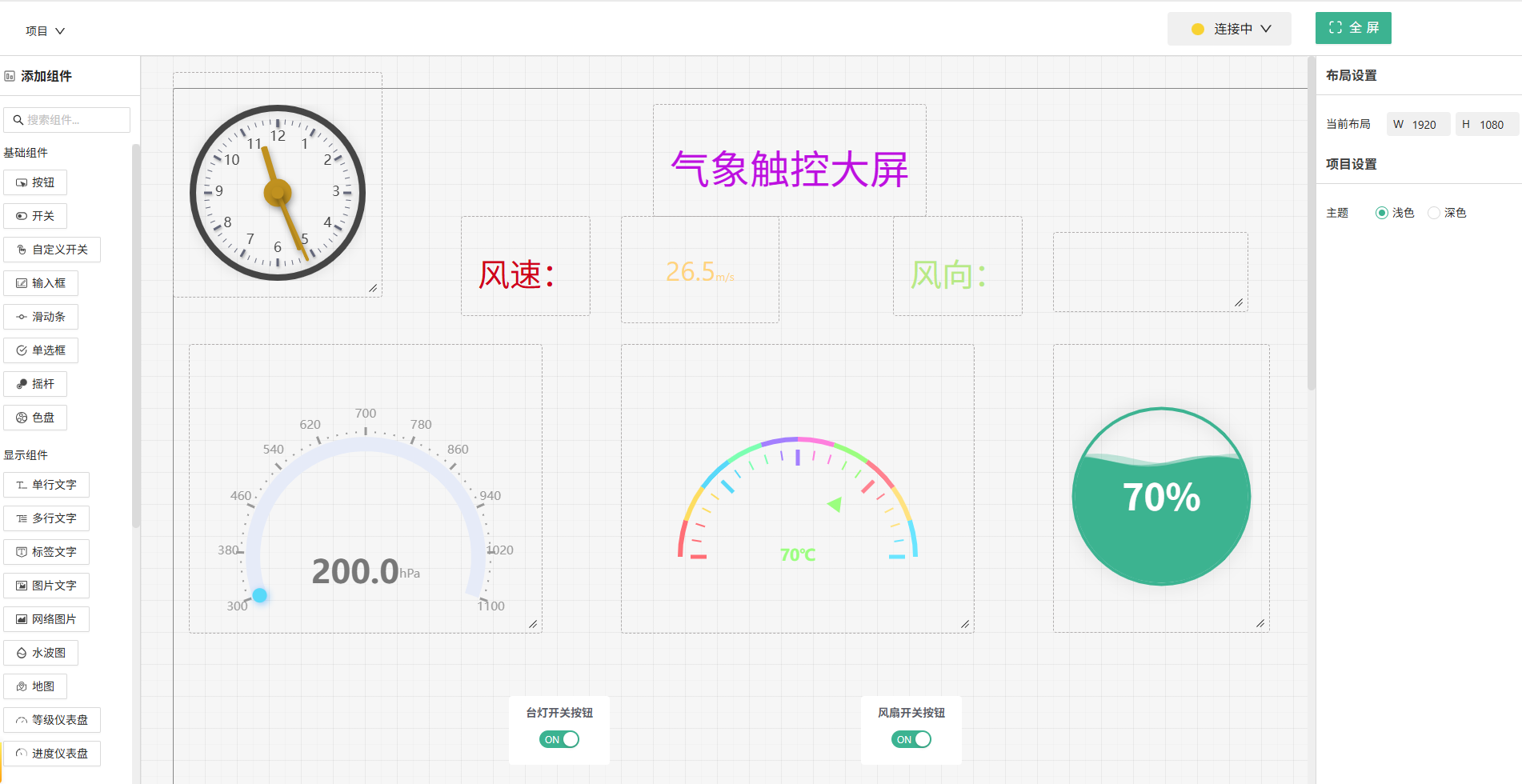Add the 按钮 button component
1522x784 pixels.
tap(35, 182)
